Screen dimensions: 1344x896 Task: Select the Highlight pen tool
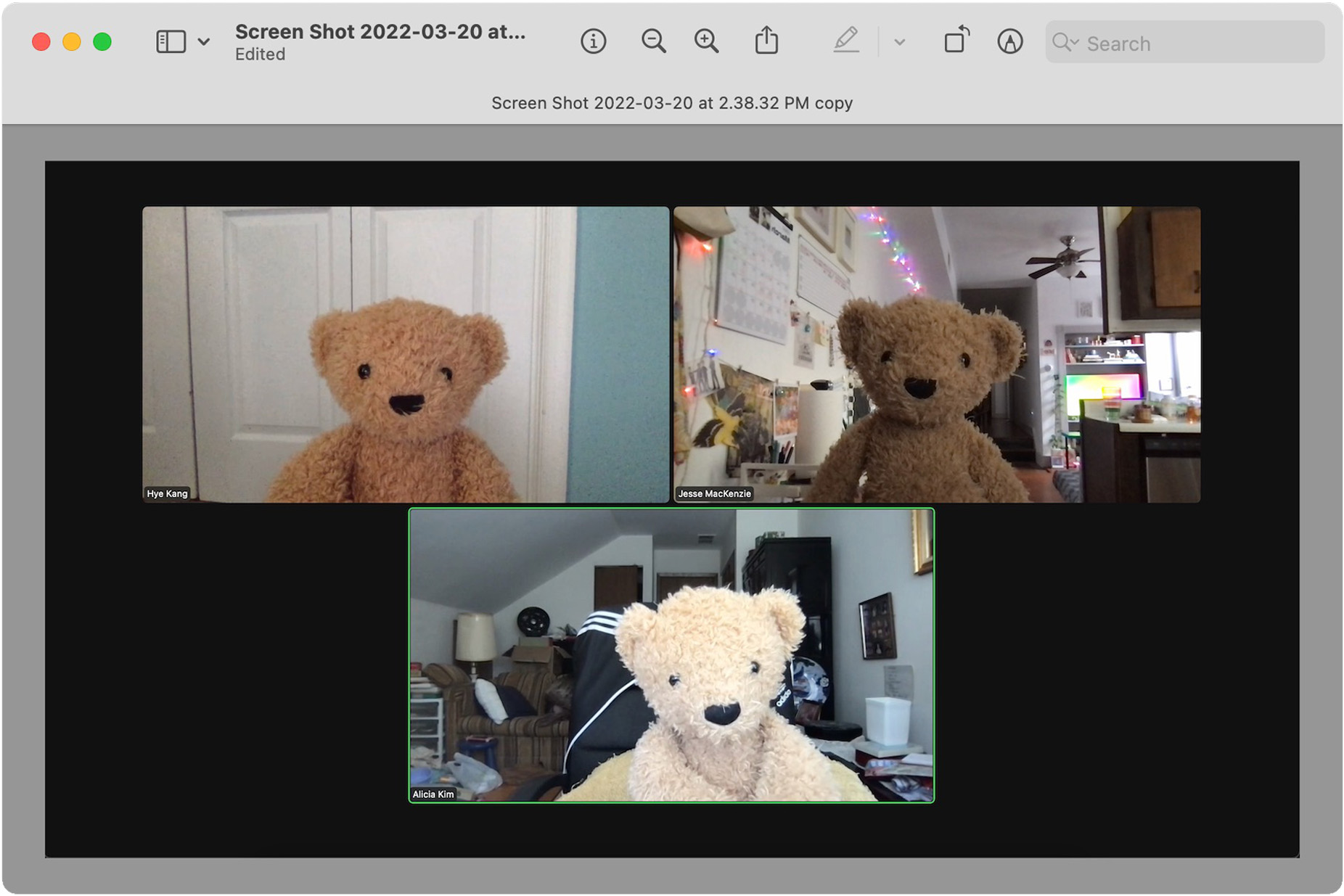(845, 41)
